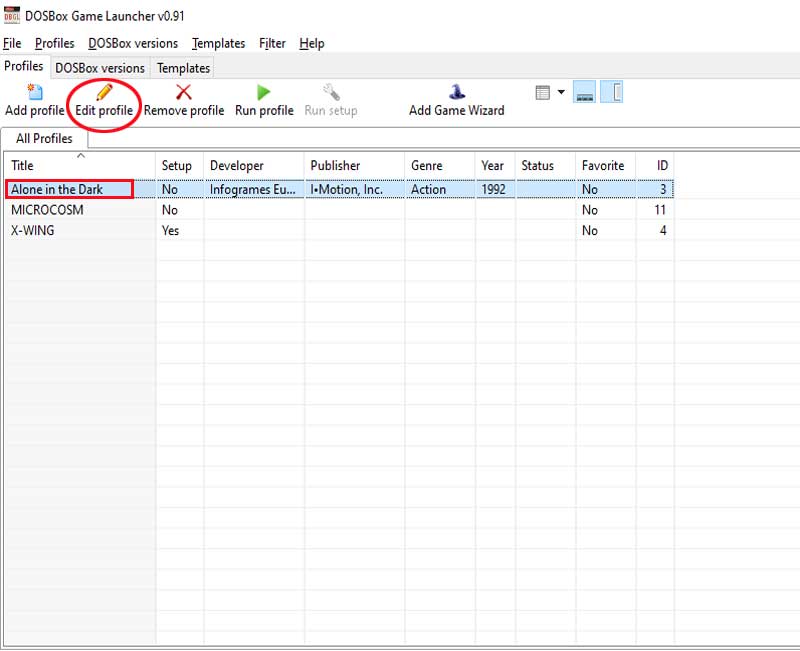Select the All Profiles filter tab
Image resolution: width=800 pixels, height=651 pixels.
tap(44, 138)
